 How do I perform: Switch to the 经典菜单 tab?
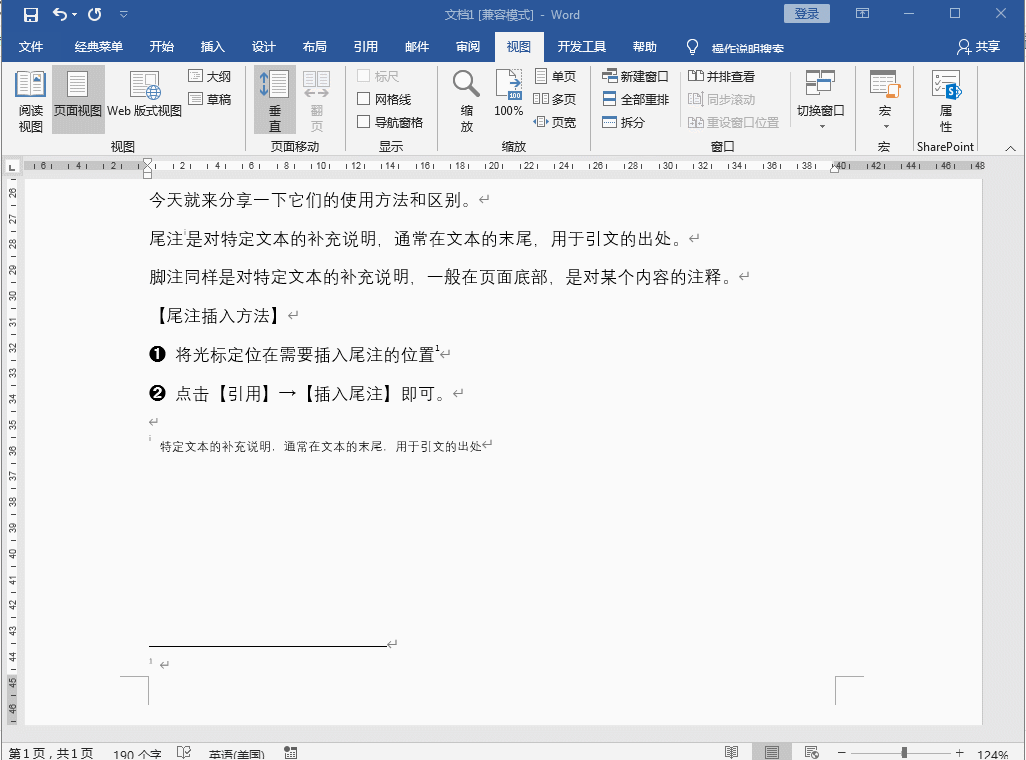[98, 47]
